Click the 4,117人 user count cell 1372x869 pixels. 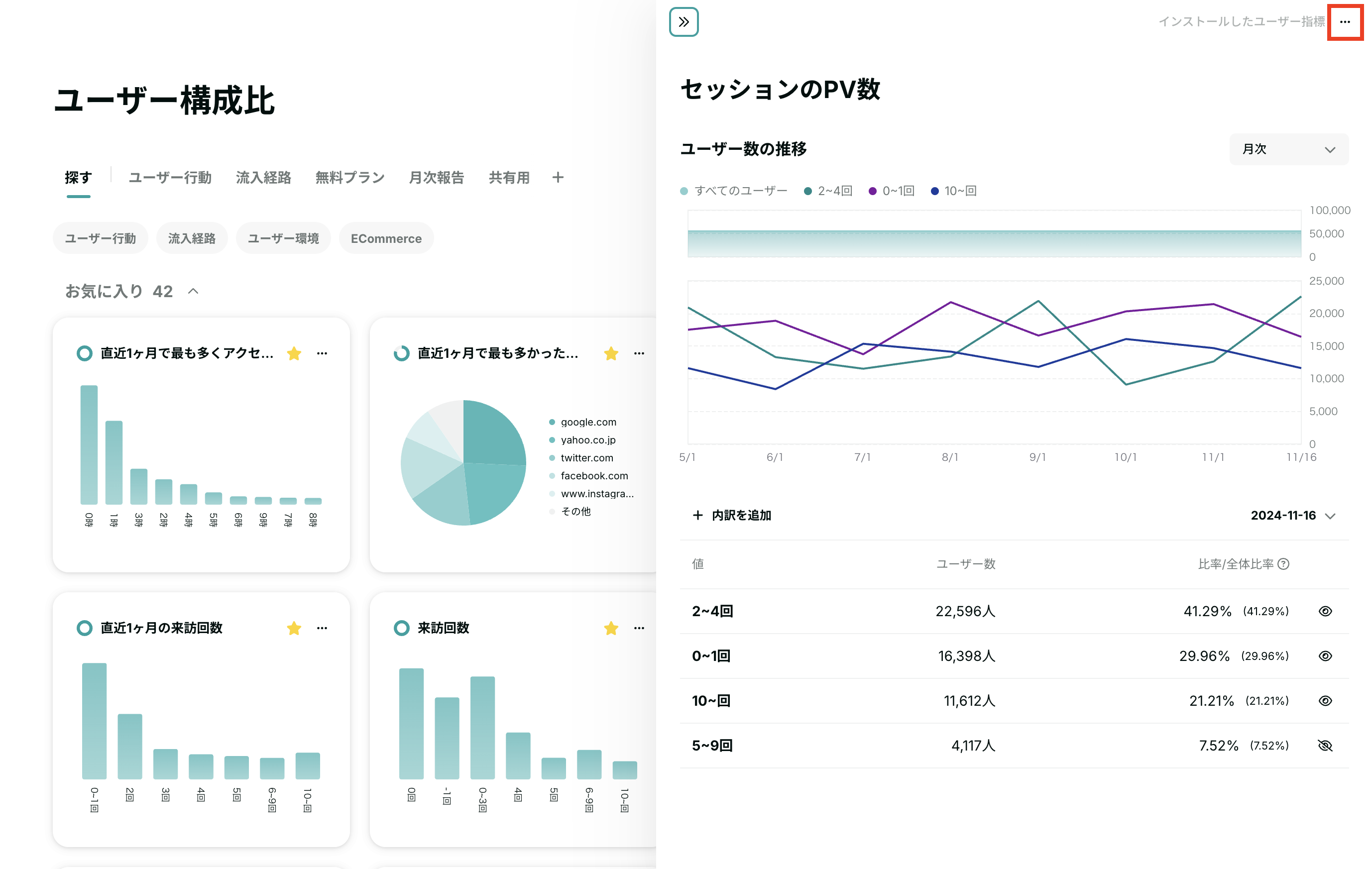[973, 746]
